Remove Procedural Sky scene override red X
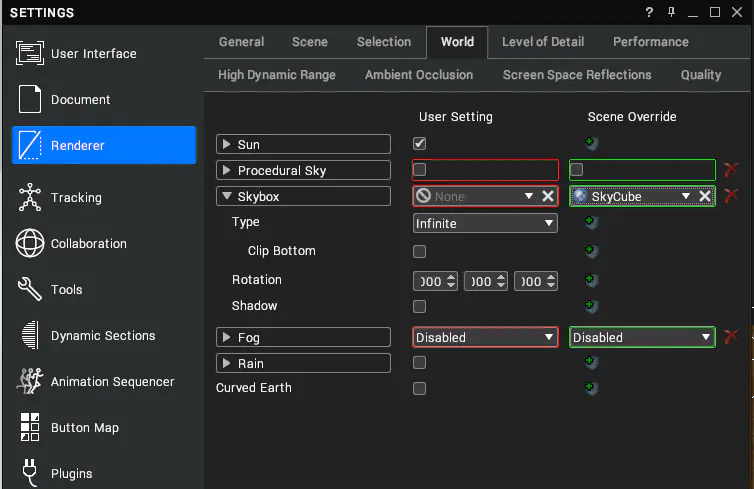The image size is (754, 489). pyautogui.click(x=731, y=169)
